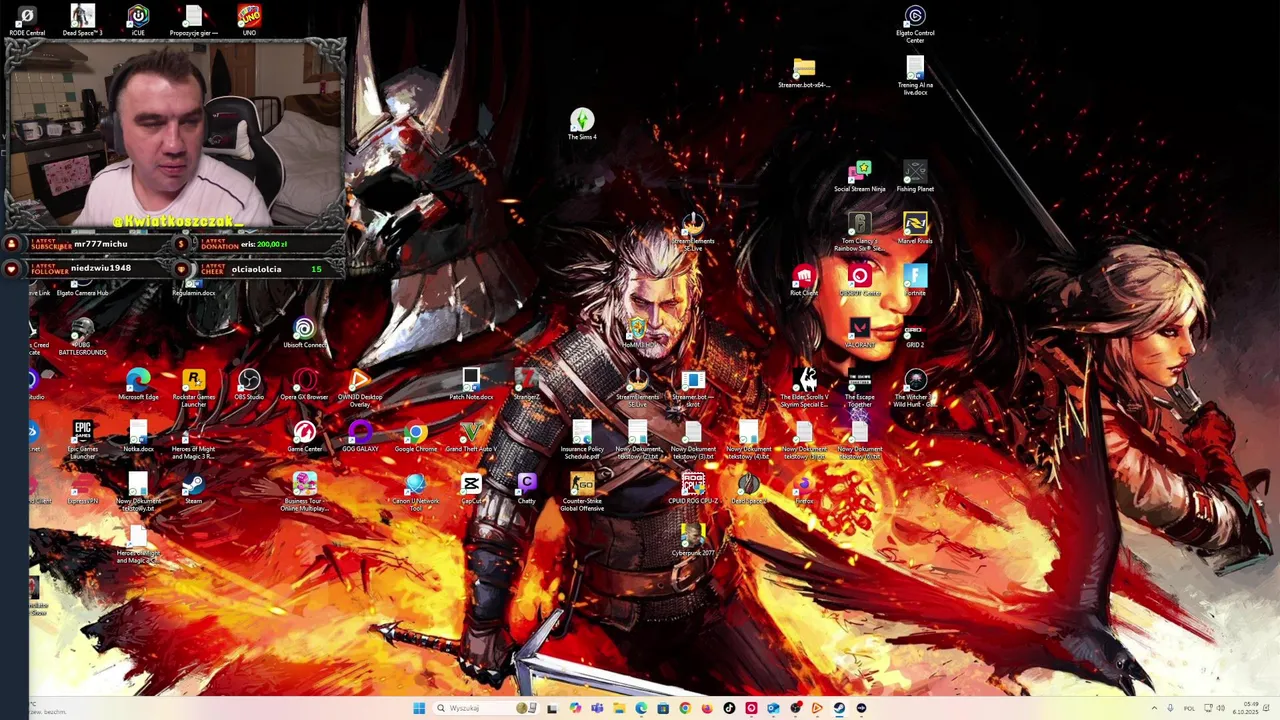1280x720 pixels.
Task: Open the Windows Start menu
Action: coord(419,708)
